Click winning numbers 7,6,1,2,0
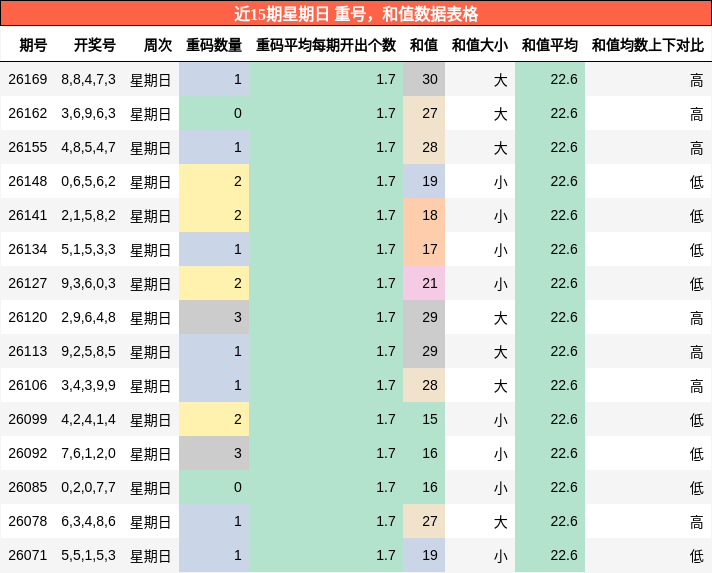 point(89,454)
